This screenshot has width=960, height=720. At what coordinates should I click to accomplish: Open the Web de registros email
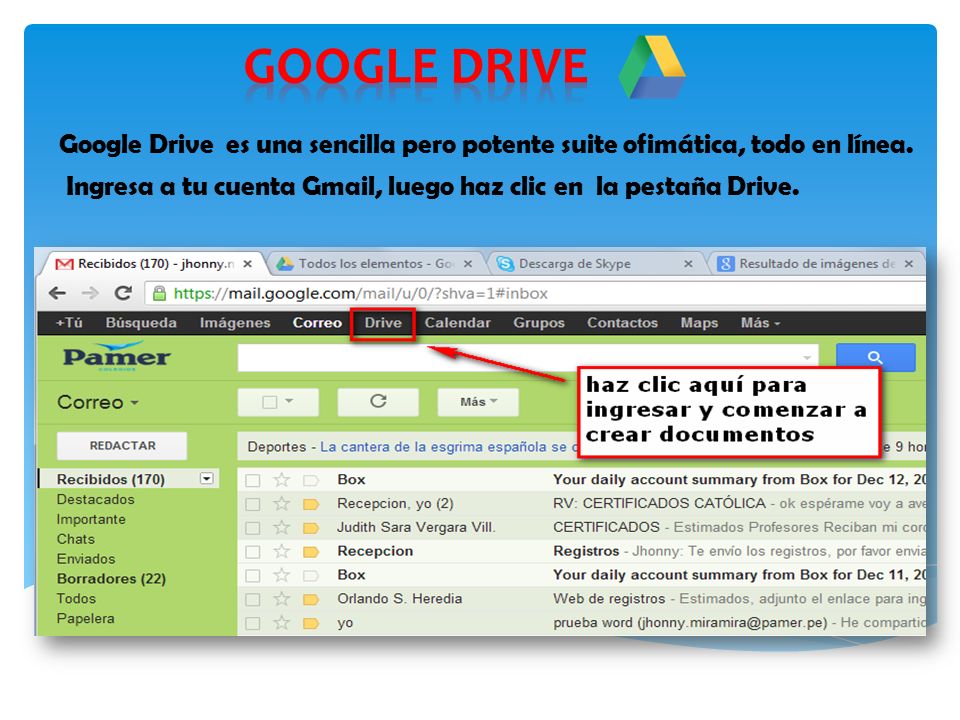609,598
